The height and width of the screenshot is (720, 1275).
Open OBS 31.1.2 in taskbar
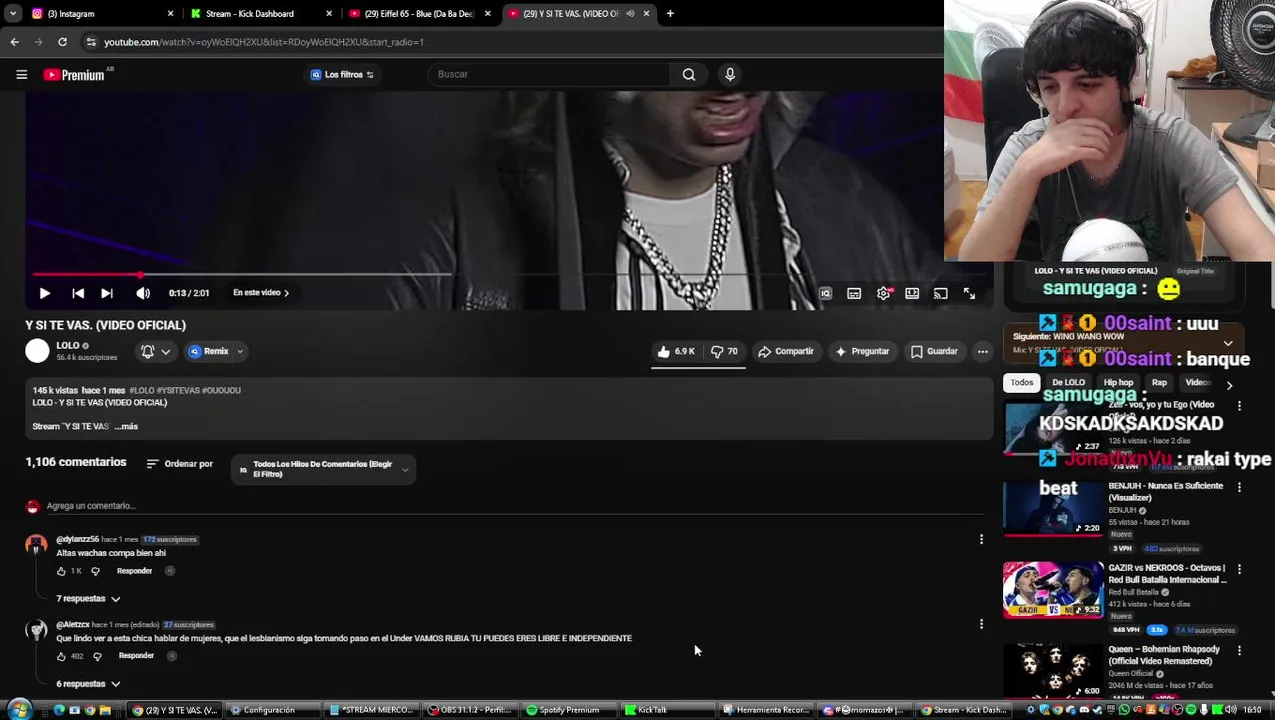[x=470, y=710]
